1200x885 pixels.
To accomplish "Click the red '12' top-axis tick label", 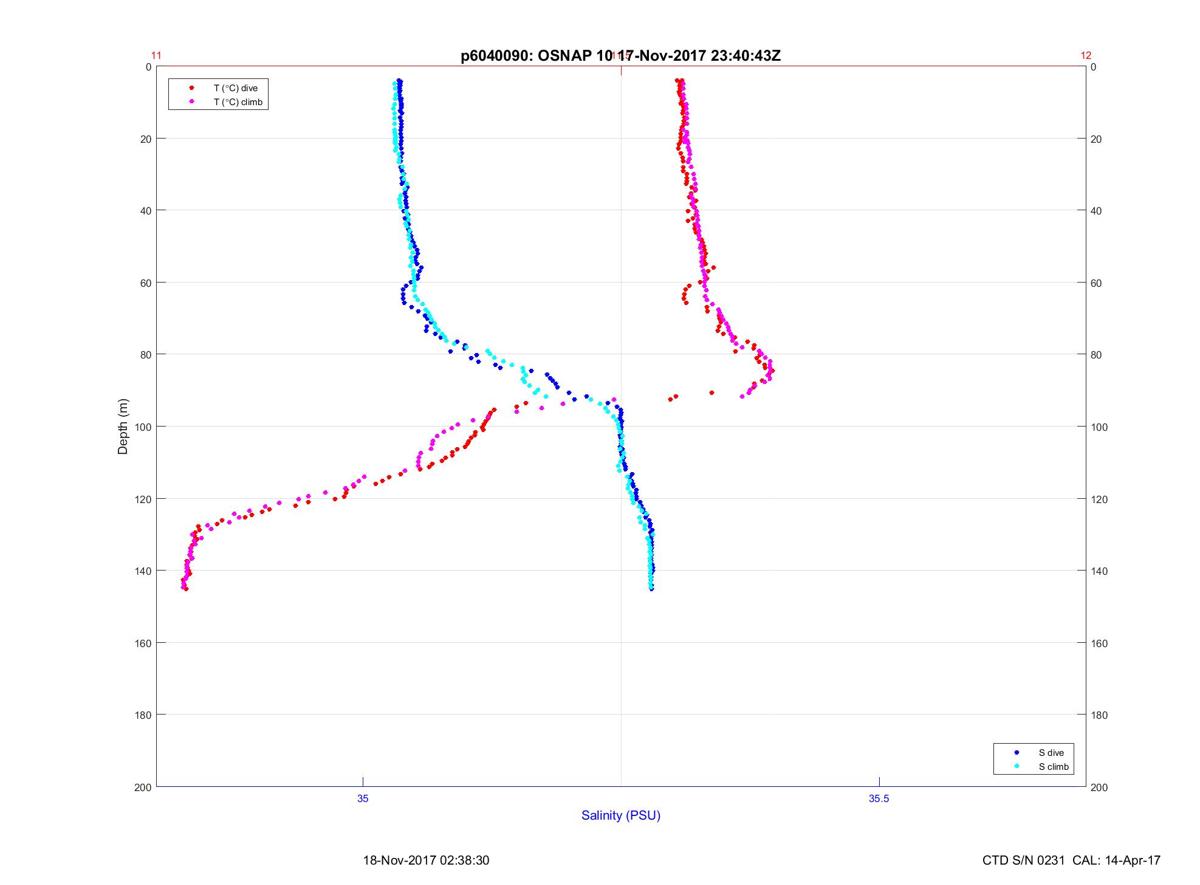I will coord(1086,56).
